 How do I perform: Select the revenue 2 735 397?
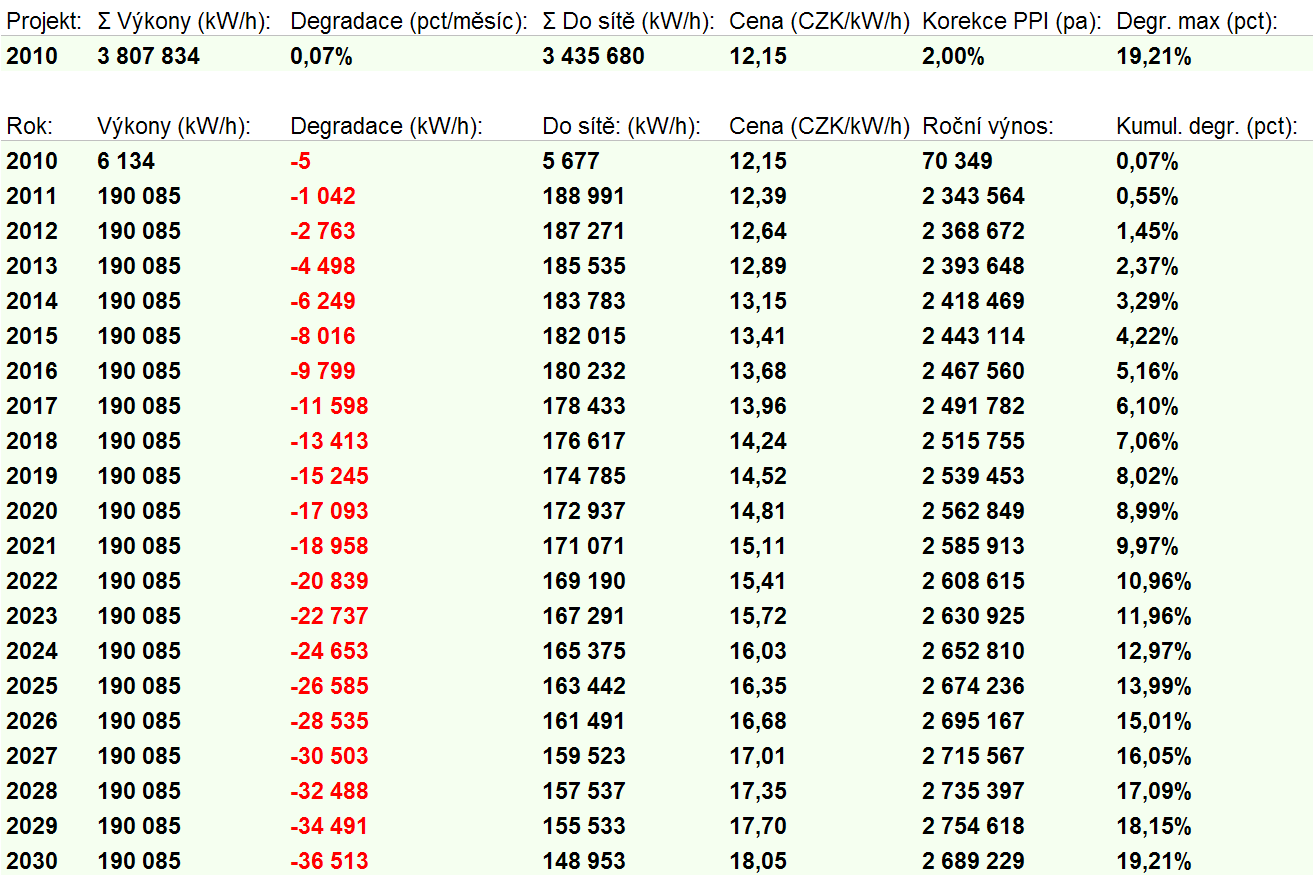tap(973, 792)
